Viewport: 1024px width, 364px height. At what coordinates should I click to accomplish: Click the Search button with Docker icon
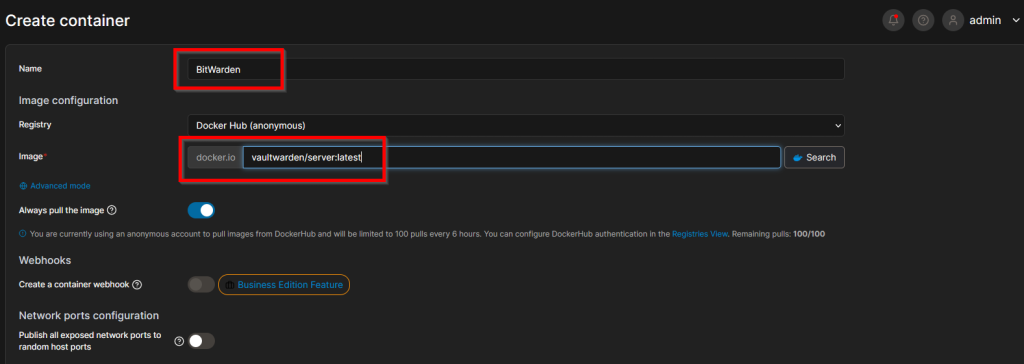[814, 157]
